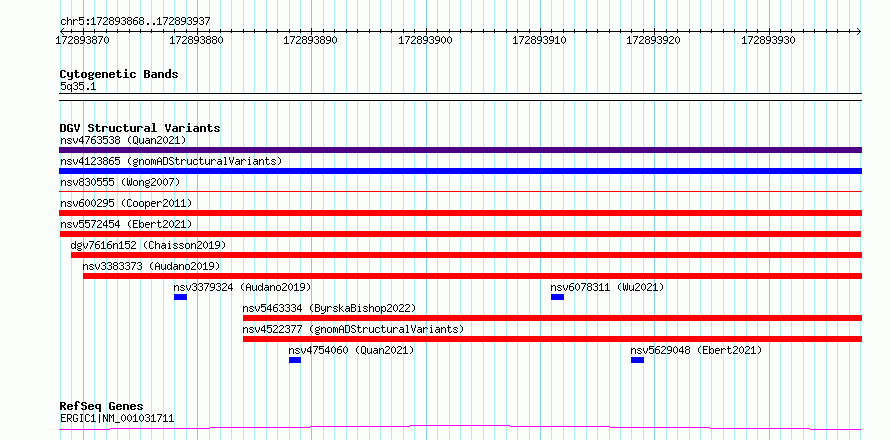Click the red dgv7616n152 variant bar
Viewport: 890px width, 440px height.
466,255
